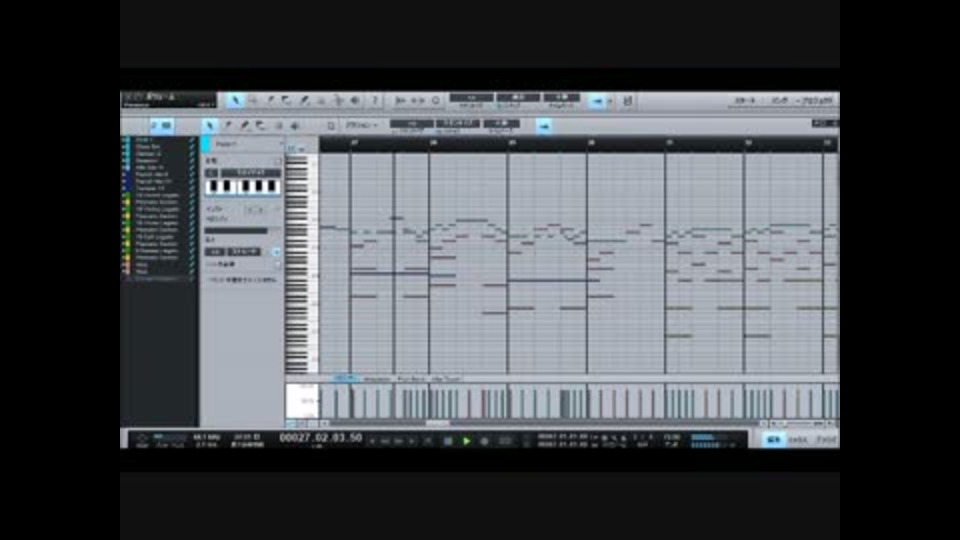Select the Paint tool in top toolbar
This screenshot has height=540, width=960.
tap(304, 100)
